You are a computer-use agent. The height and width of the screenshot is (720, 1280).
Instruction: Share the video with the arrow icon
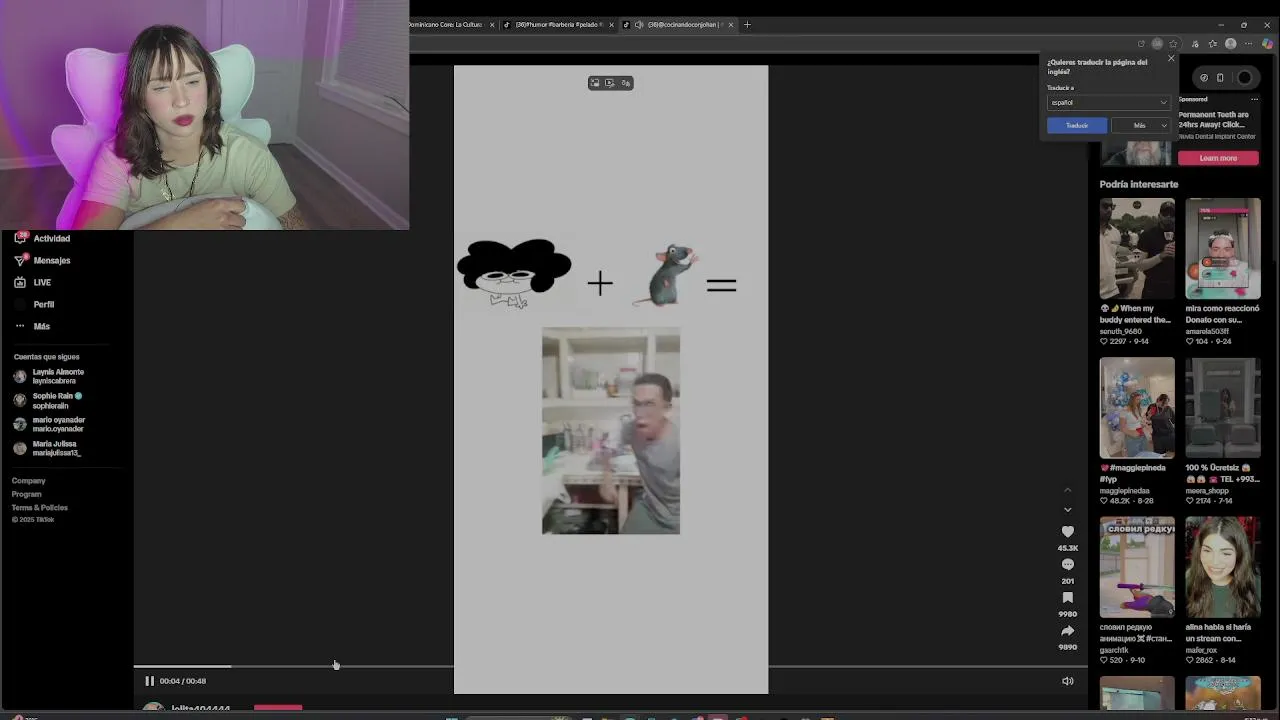pos(1067,631)
